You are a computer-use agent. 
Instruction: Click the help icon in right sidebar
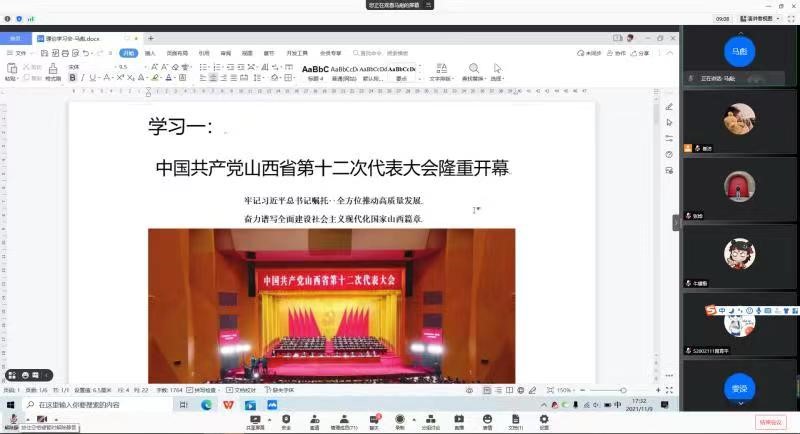[x=669, y=154]
